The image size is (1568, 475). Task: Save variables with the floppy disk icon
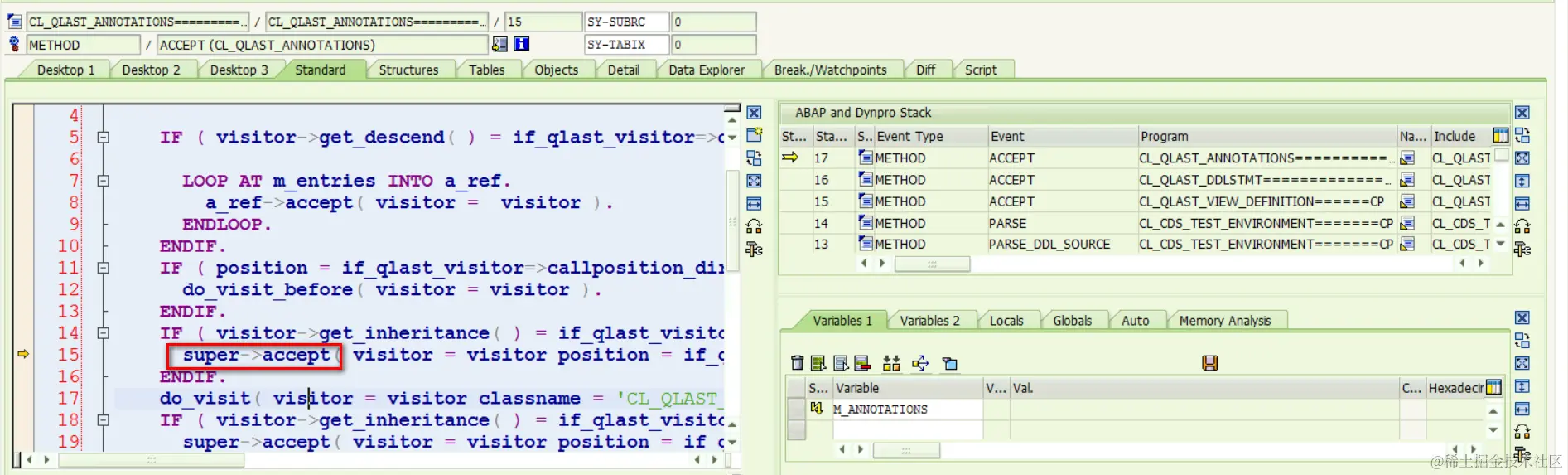point(1210,363)
